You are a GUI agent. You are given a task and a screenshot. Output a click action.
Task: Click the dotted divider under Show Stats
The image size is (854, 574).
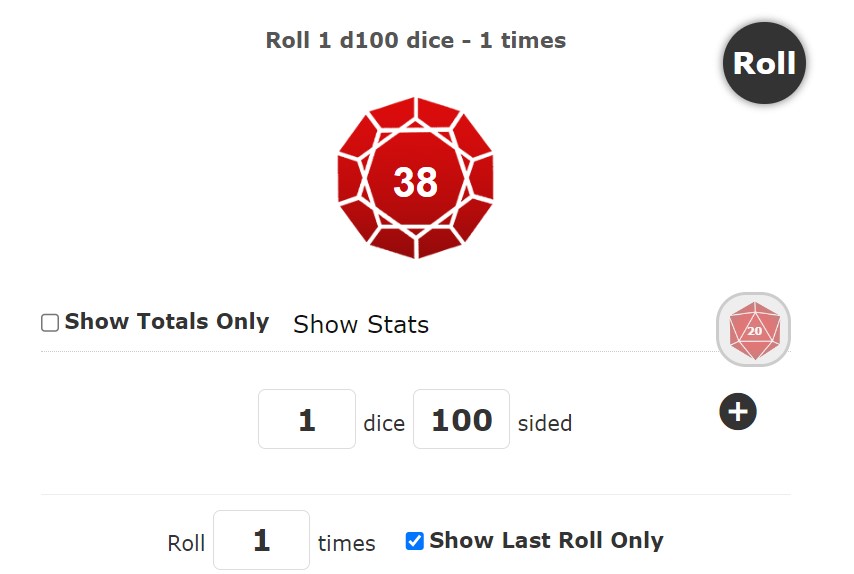379,351
